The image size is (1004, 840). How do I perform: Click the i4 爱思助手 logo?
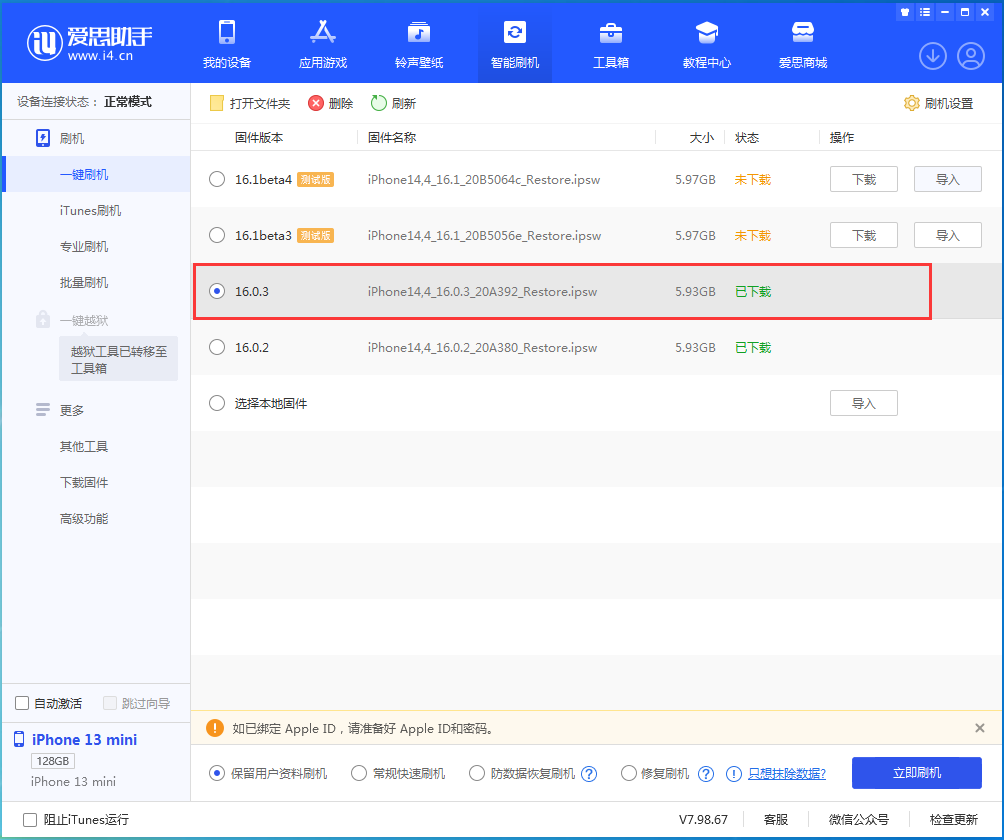pos(90,43)
